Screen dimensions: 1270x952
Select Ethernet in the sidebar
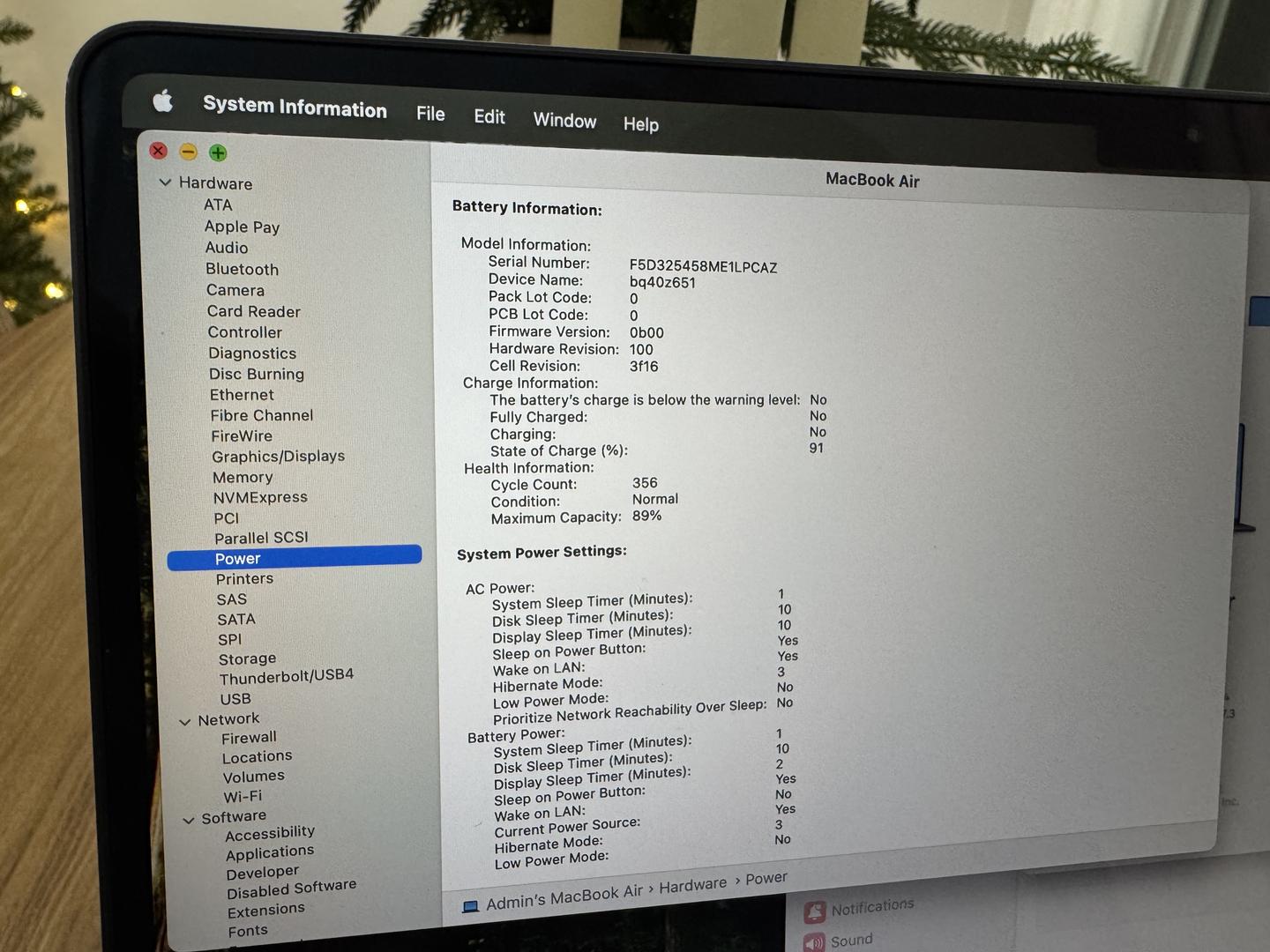coord(242,395)
